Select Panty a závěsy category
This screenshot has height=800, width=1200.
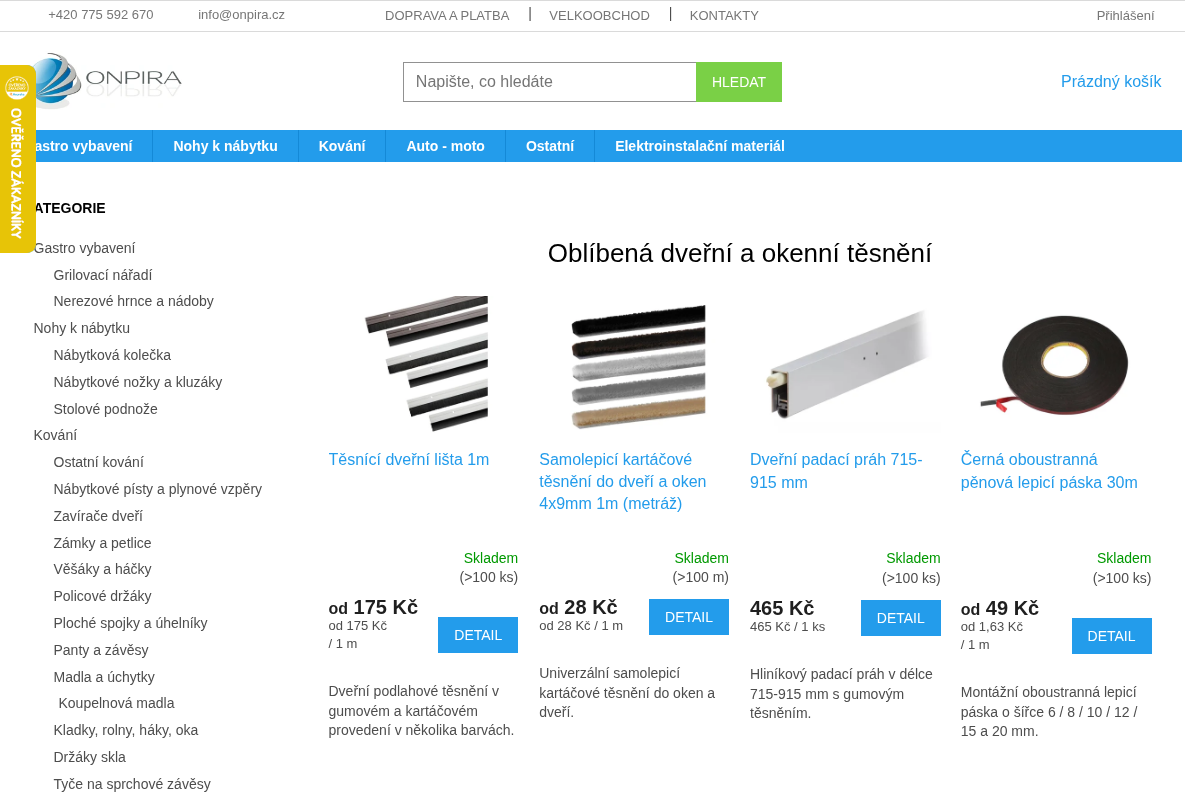[101, 650]
